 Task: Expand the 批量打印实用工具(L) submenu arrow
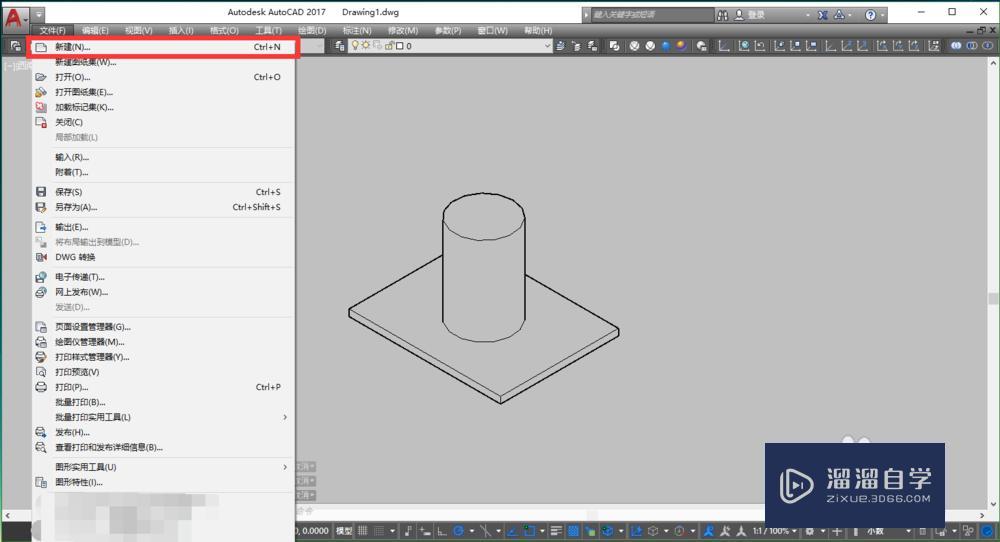click(x=285, y=417)
